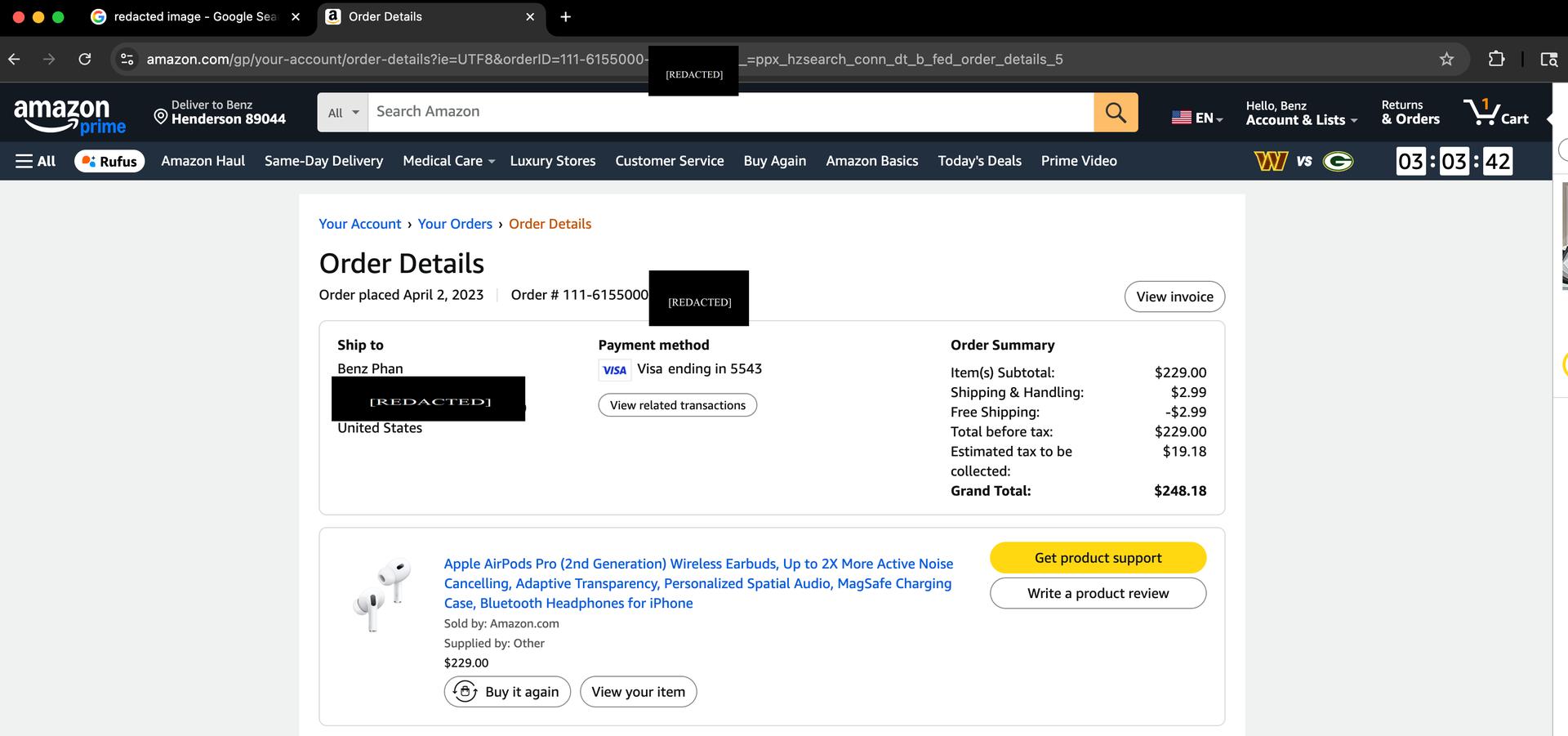The image size is (1568, 736).
Task: Expand the Medical Care menu
Action: pos(448,161)
